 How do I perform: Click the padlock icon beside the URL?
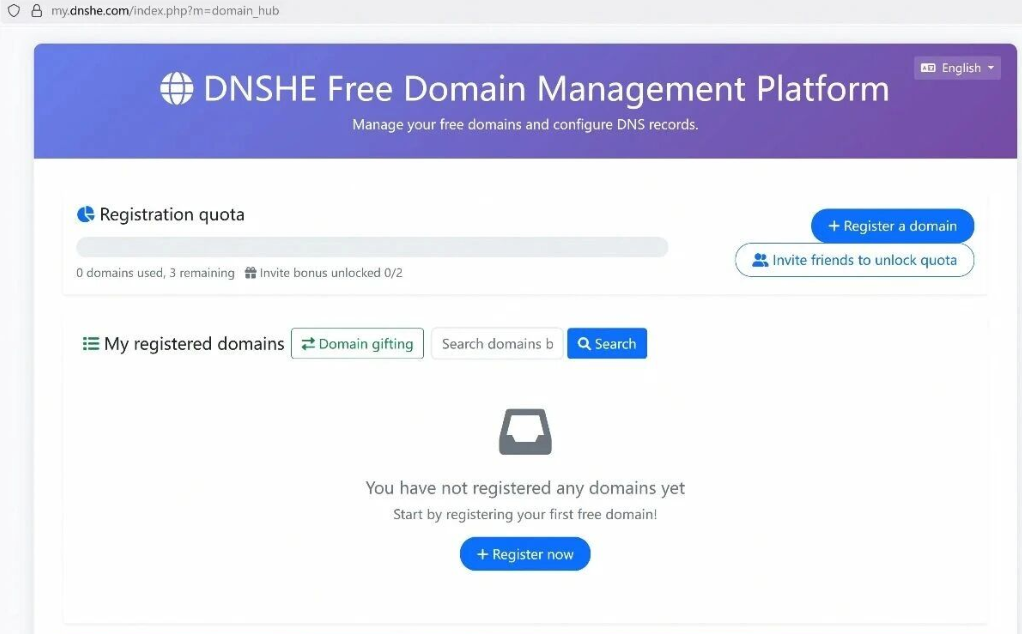pyautogui.click(x=36, y=11)
